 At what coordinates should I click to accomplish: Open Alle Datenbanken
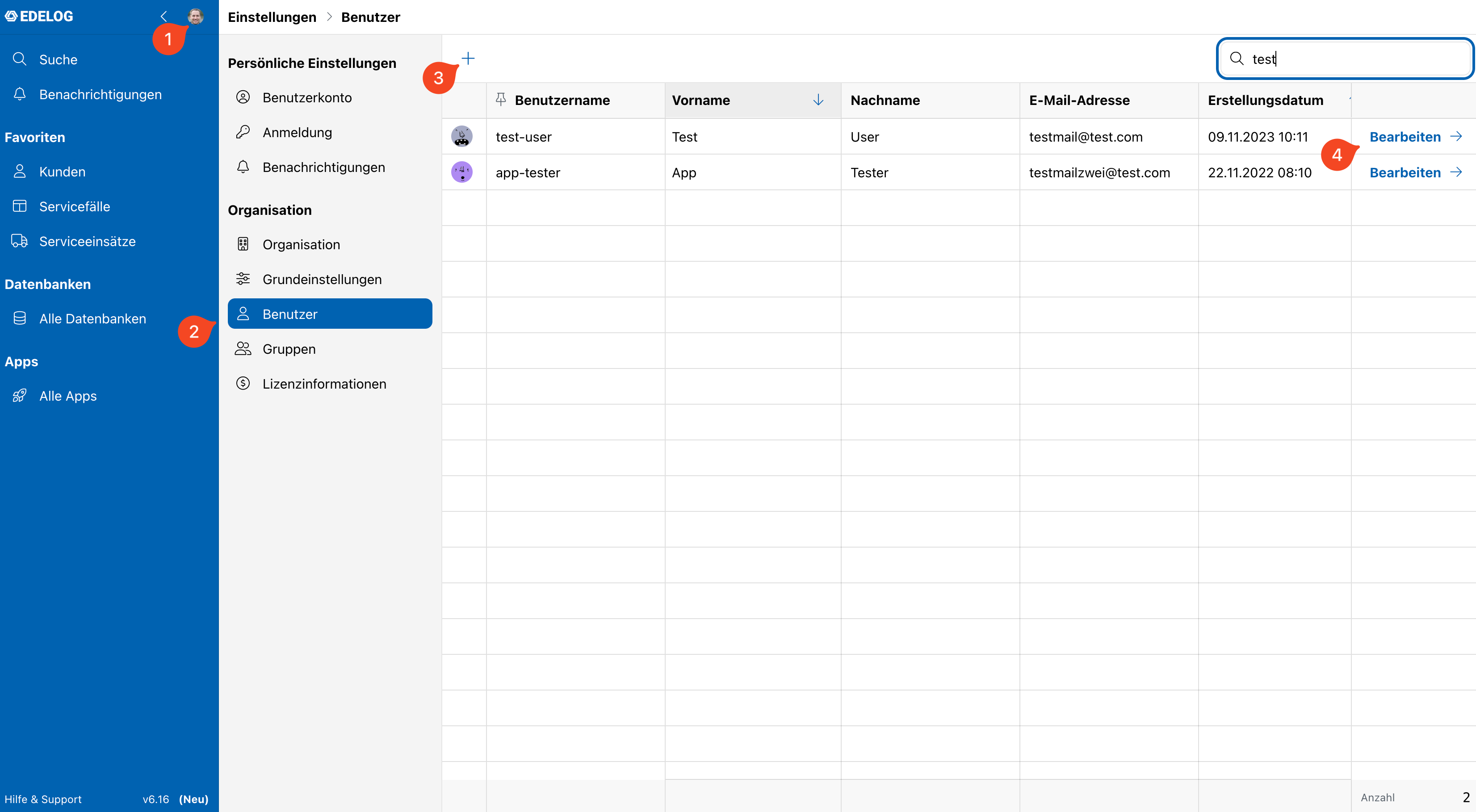(109, 318)
